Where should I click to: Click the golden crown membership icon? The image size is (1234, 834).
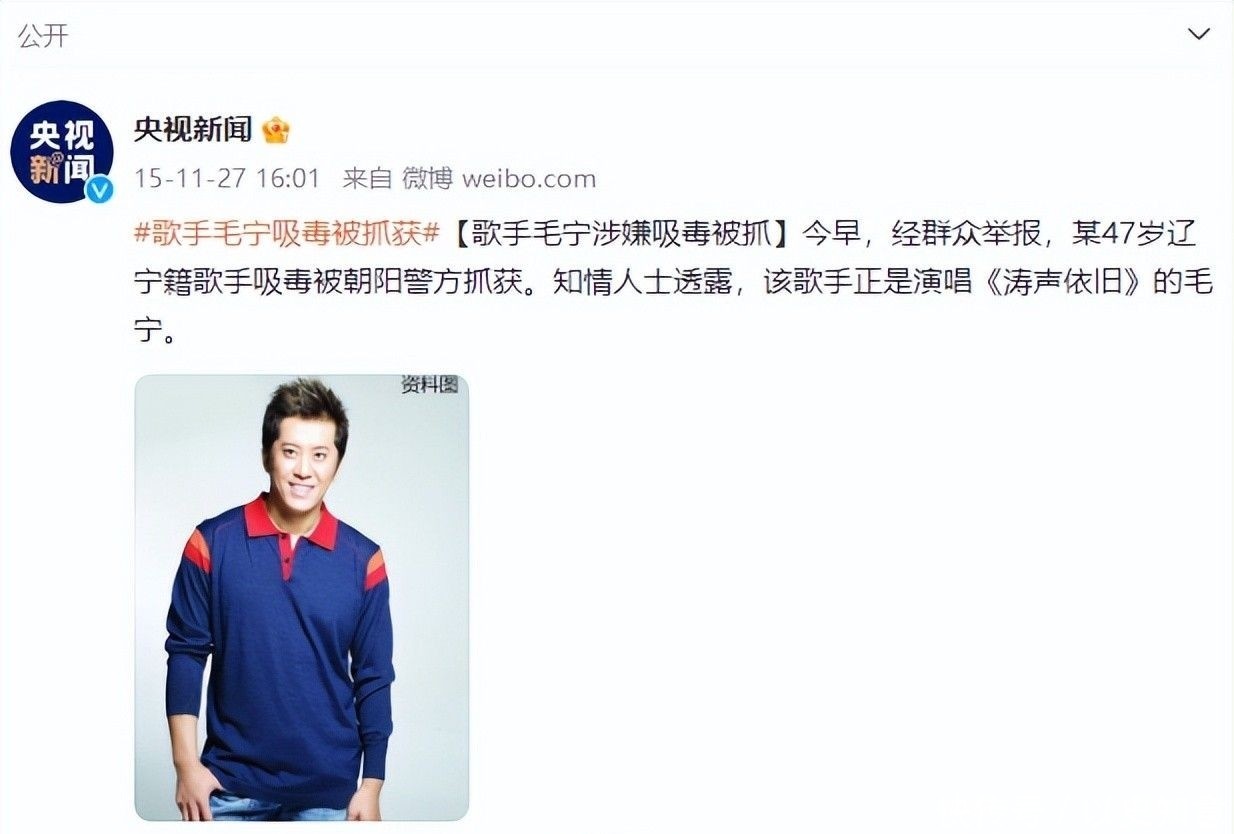pos(275,130)
